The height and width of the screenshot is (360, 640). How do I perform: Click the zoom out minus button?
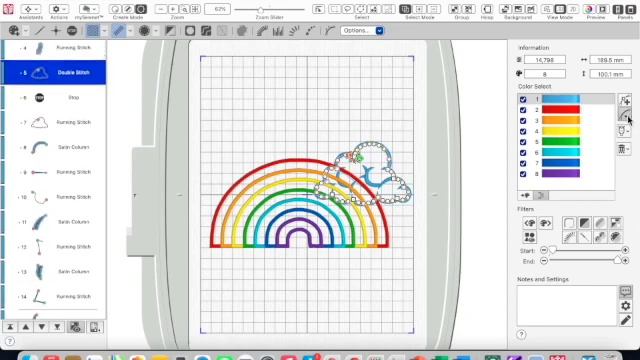161,9
